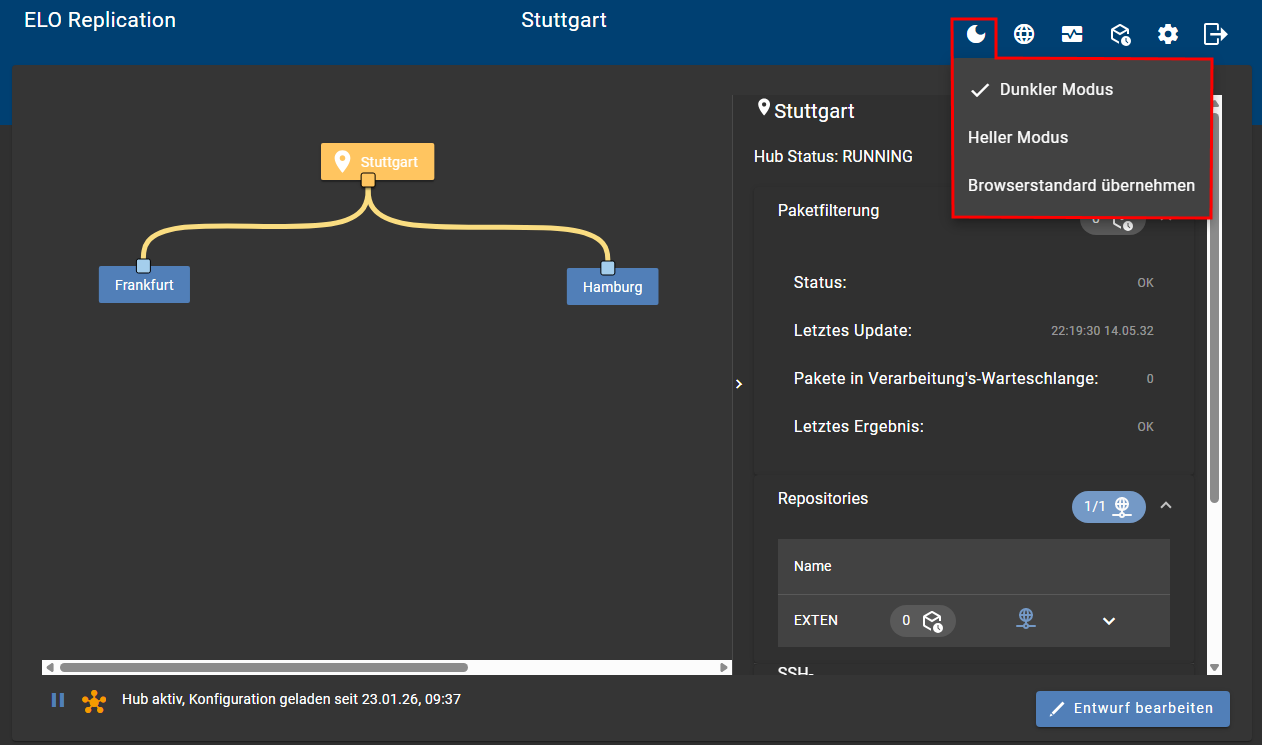
Task: Click the orange hub network icon
Action: pos(94,701)
